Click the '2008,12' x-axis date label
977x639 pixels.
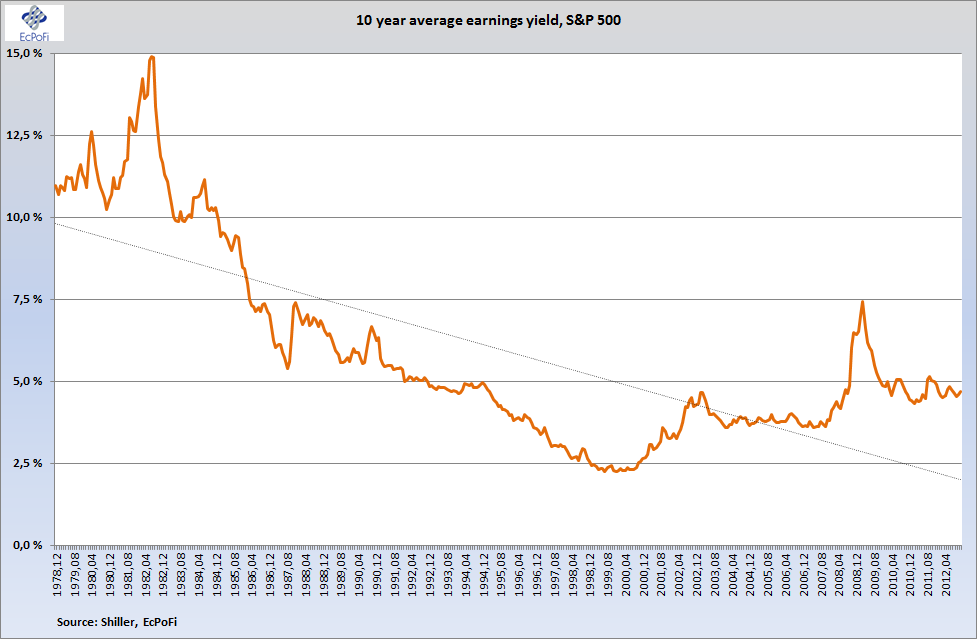pos(857,574)
